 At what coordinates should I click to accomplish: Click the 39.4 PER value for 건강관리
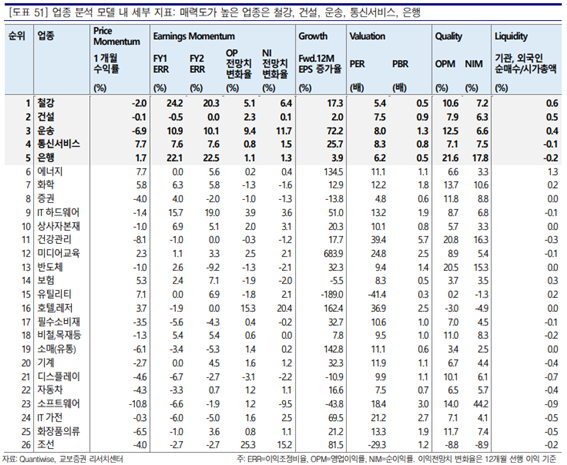[378, 240]
